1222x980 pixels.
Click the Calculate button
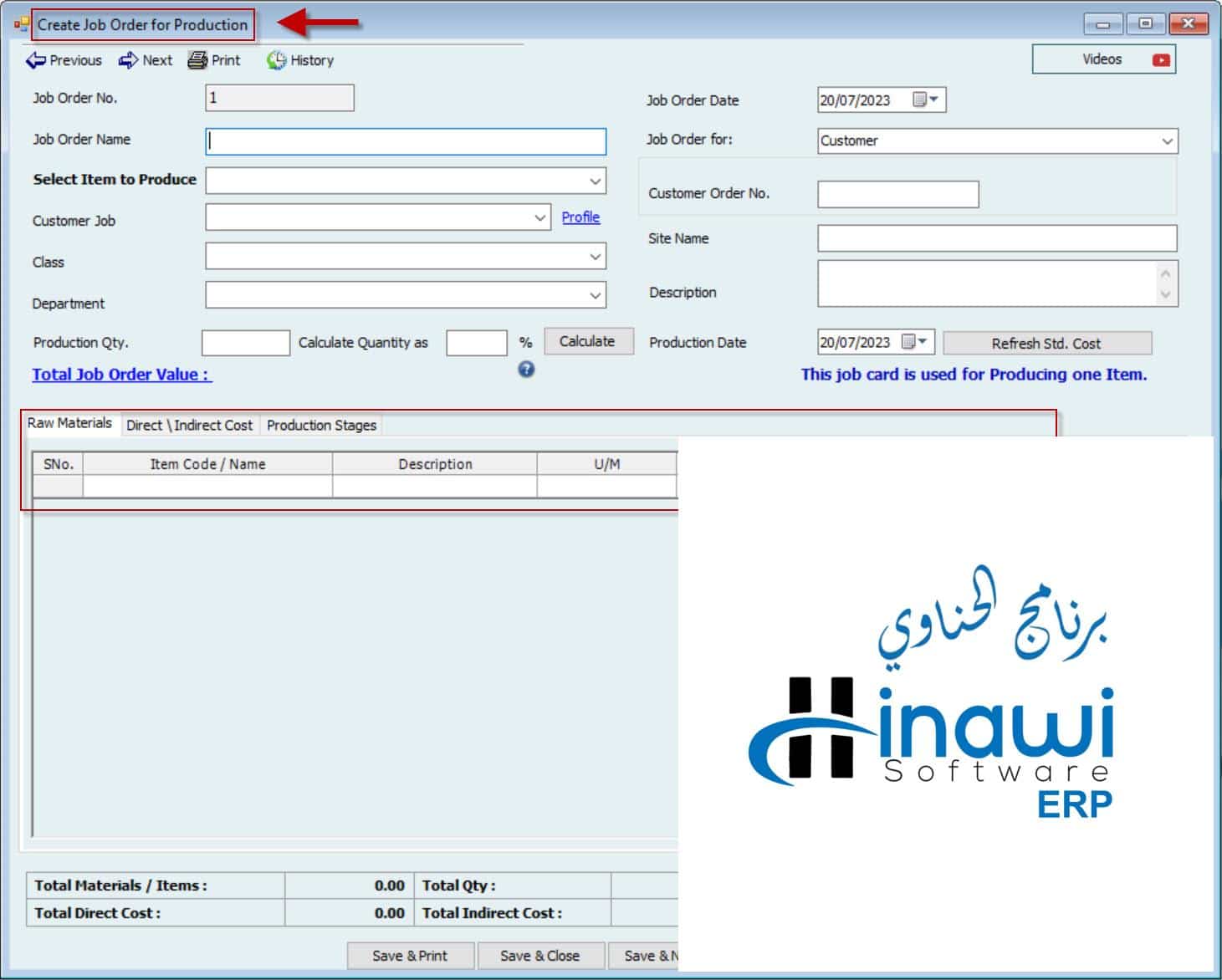pyautogui.click(x=588, y=341)
